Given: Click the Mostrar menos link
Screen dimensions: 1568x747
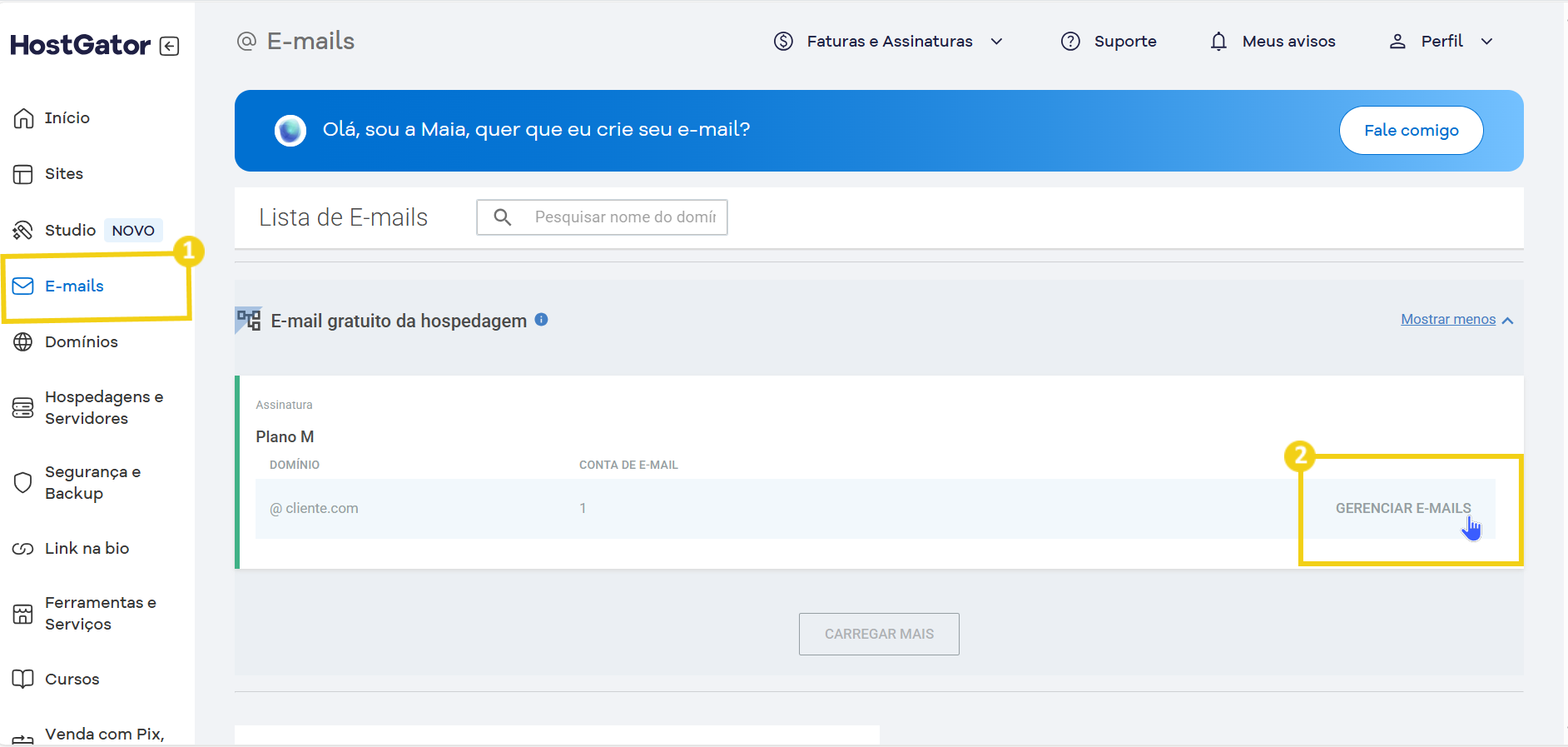Looking at the screenshot, I should (x=1448, y=320).
